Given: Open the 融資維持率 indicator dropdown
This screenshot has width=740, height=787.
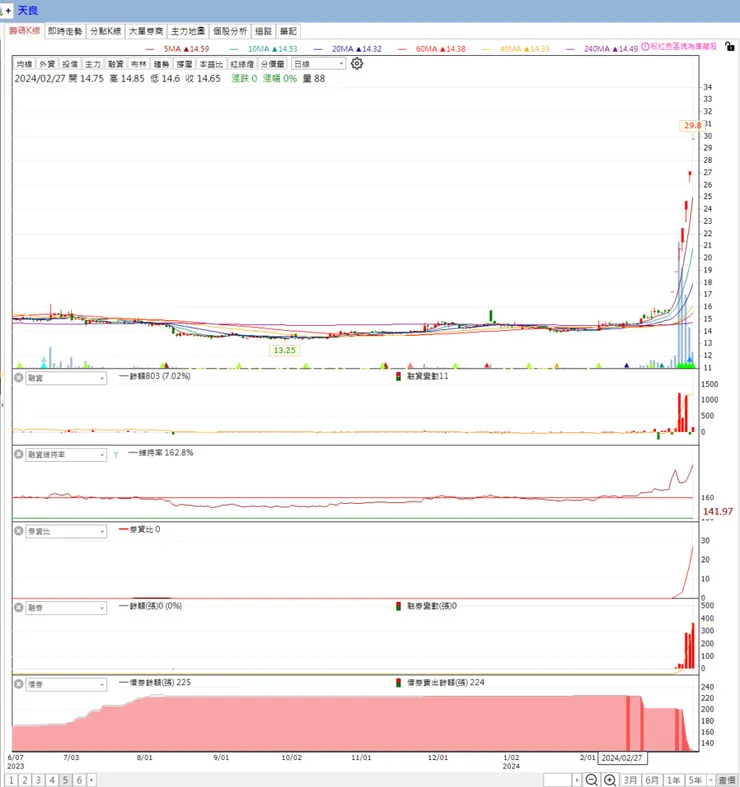Looking at the screenshot, I should (66, 455).
